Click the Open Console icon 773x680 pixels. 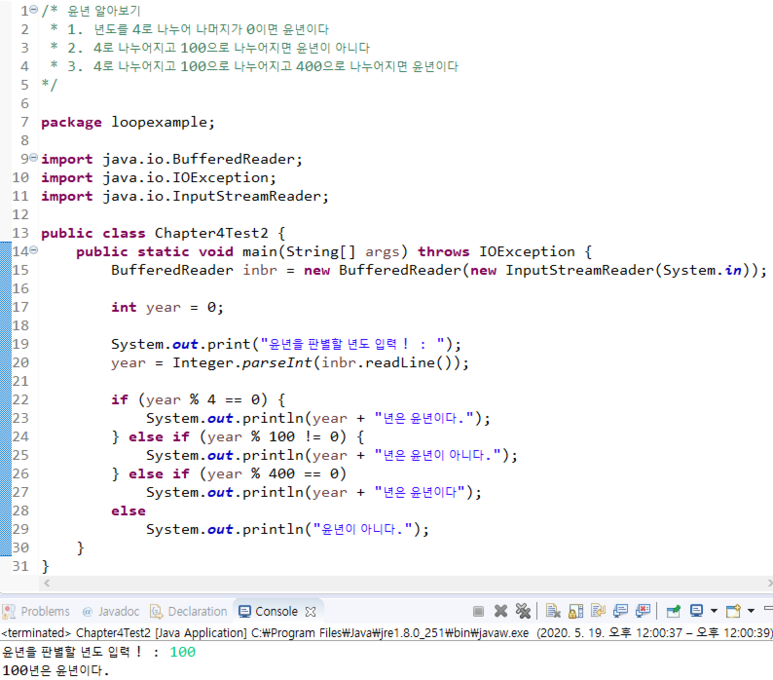[733, 611]
